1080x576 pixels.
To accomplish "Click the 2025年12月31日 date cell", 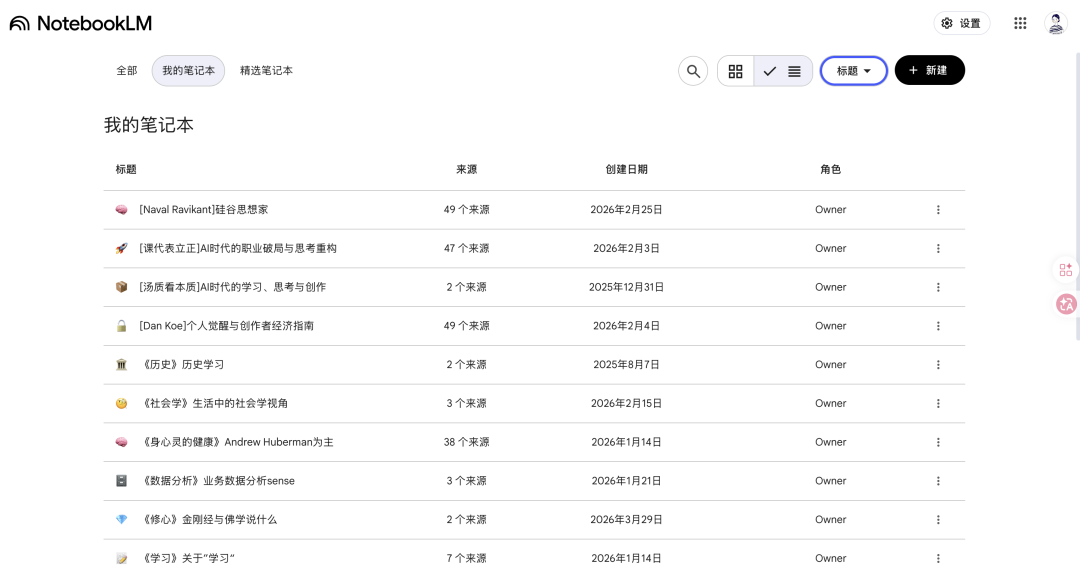I will [626, 287].
